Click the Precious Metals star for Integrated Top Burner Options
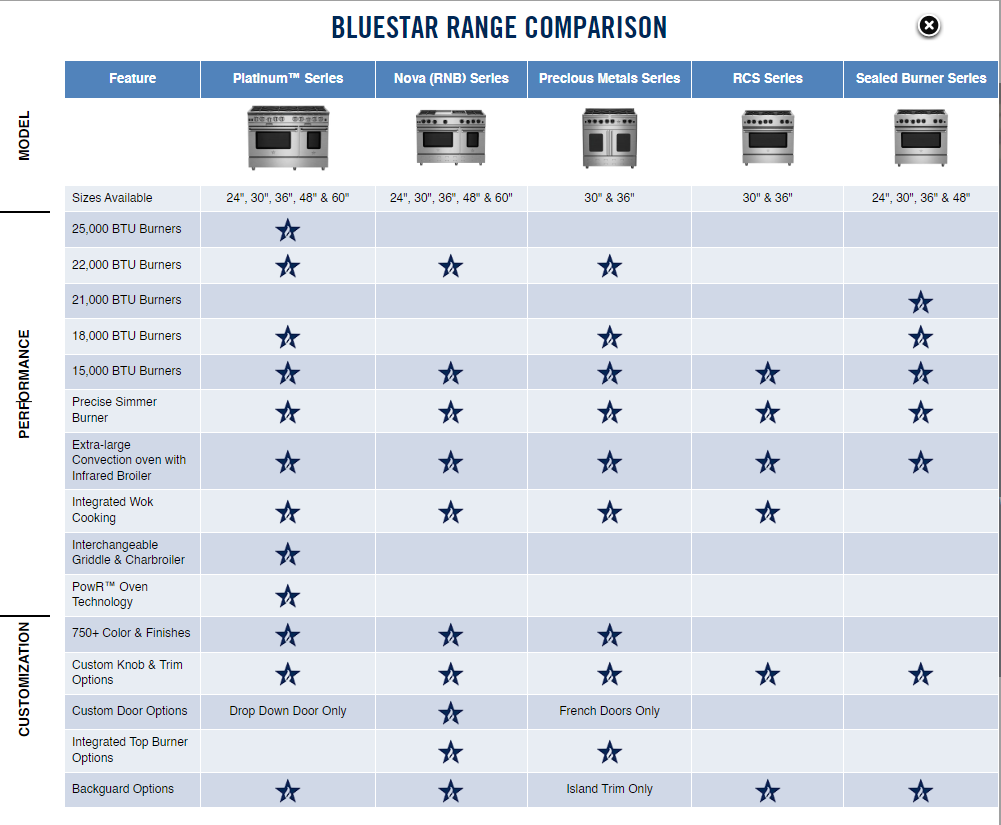The height and width of the screenshot is (825, 1001). point(610,752)
